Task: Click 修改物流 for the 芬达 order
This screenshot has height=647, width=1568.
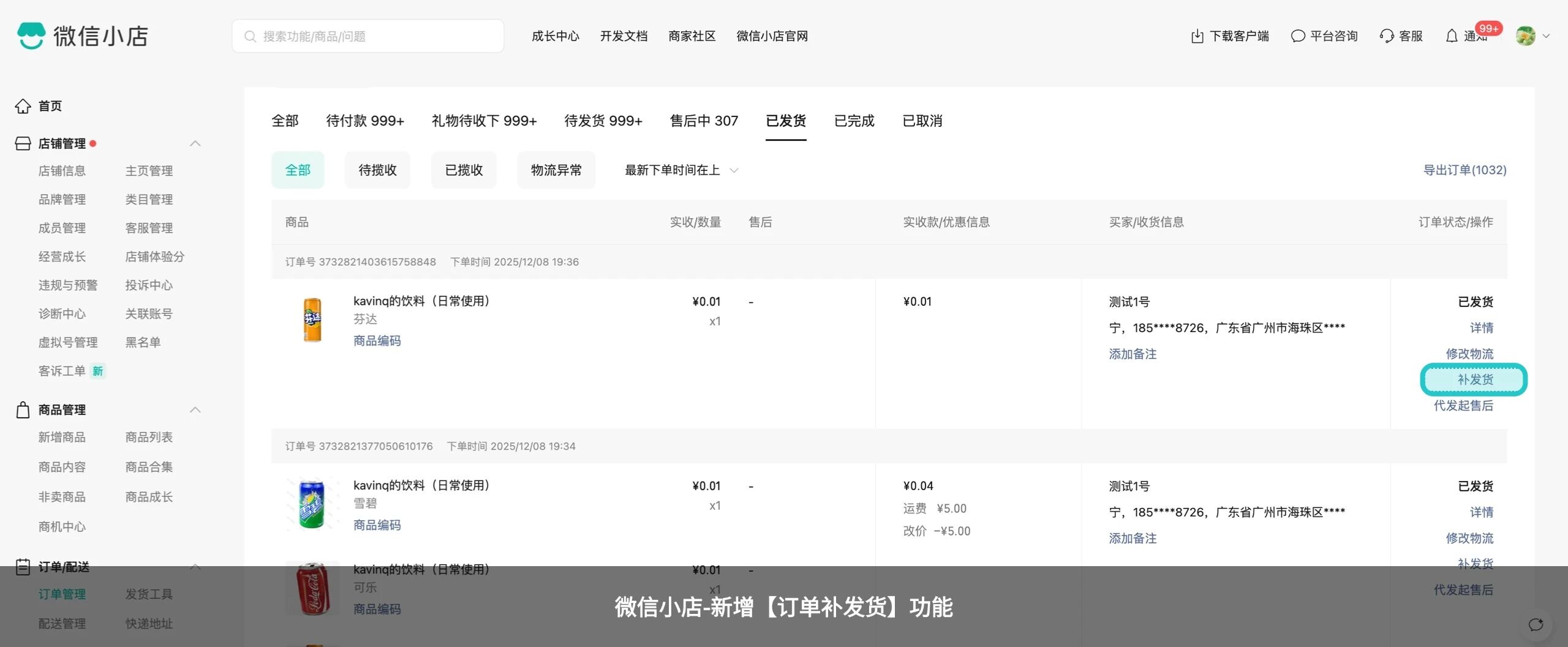Action: (x=1469, y=354)
